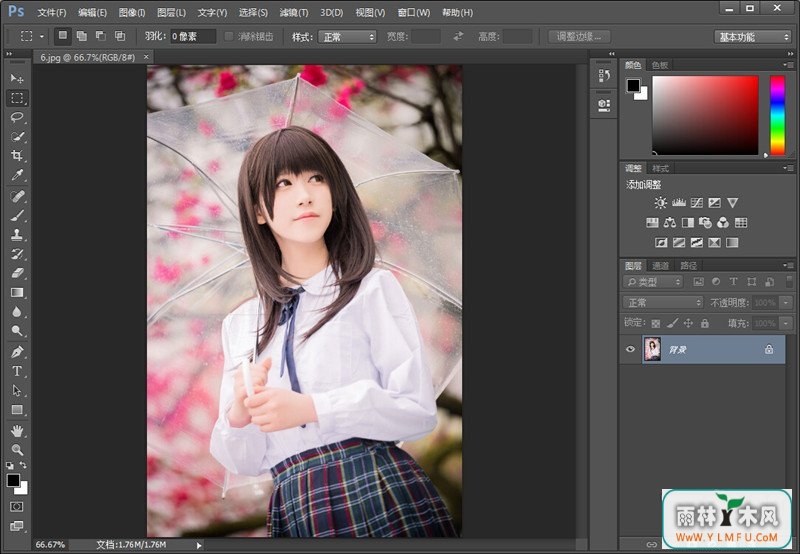Hide the 背景 layer with eye icon
800x554 pixels.
click(630, 349)
